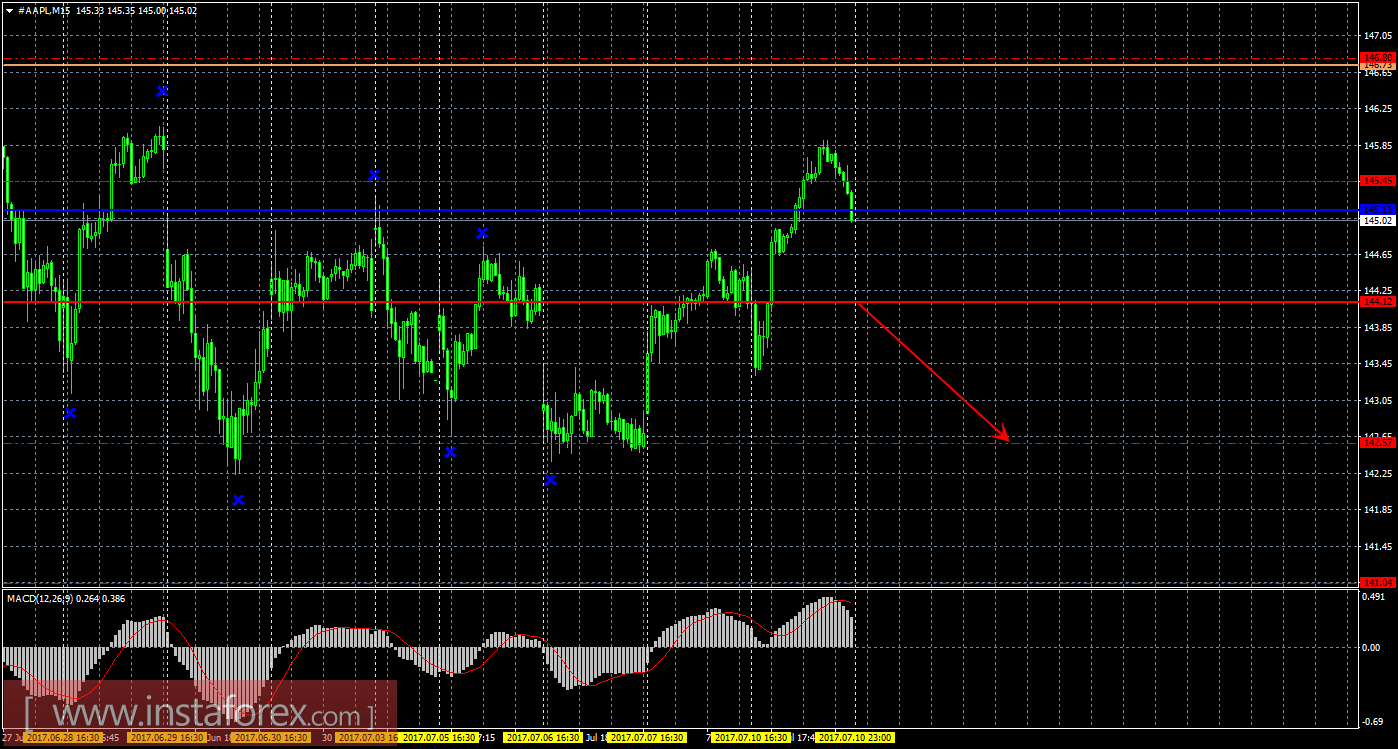Click the #AAPL,M15 chart title text
1398x749 pixels.
43,10
